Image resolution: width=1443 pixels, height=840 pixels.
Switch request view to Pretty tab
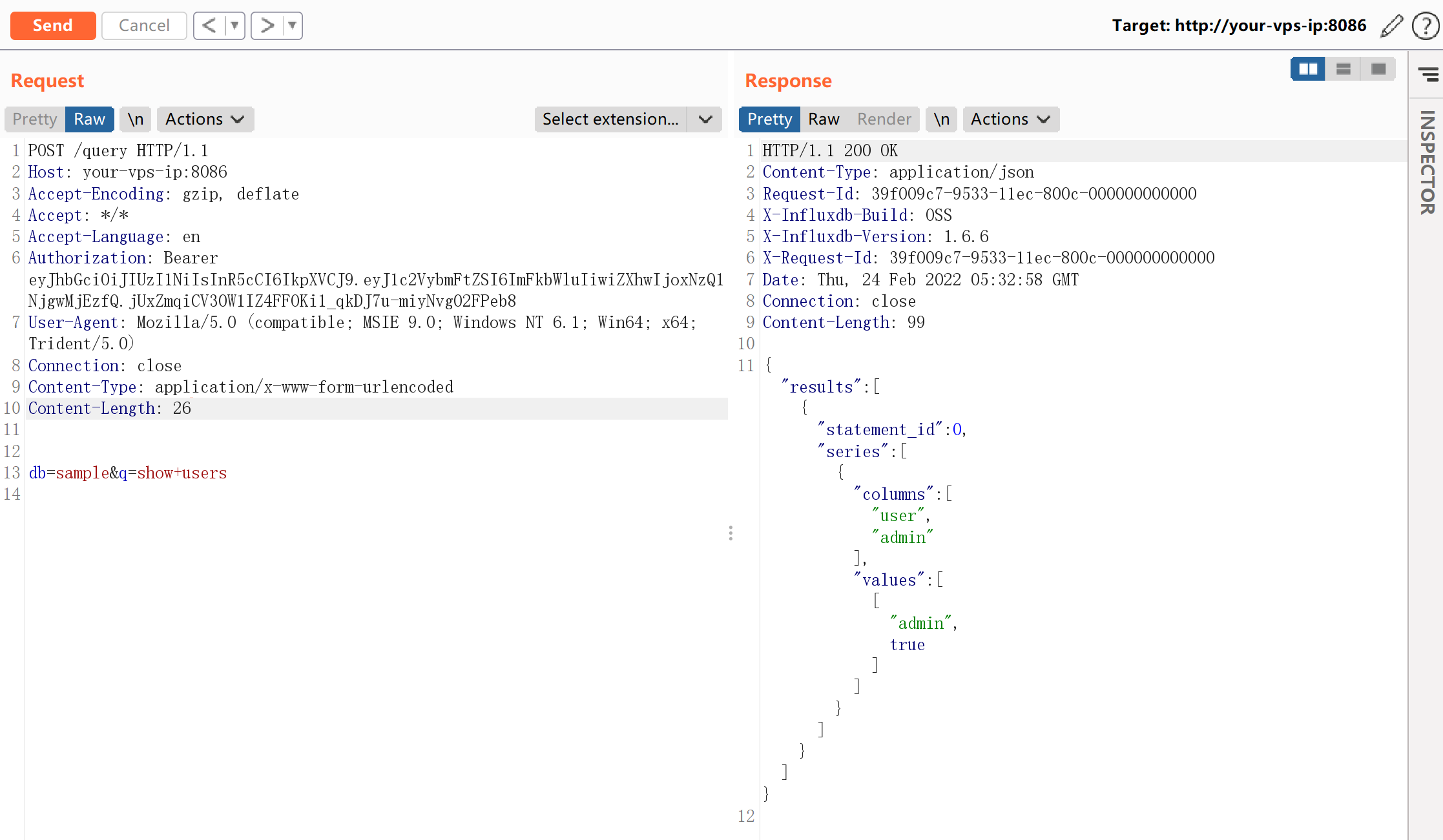tap(35, 119)
